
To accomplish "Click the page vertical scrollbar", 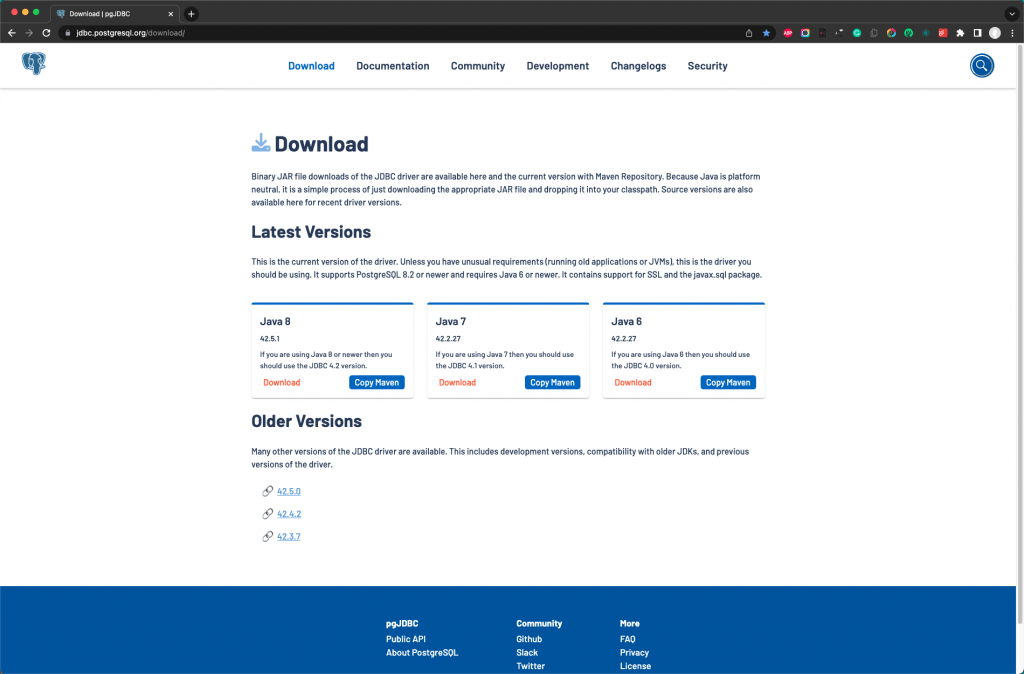I will [1020, 333].
